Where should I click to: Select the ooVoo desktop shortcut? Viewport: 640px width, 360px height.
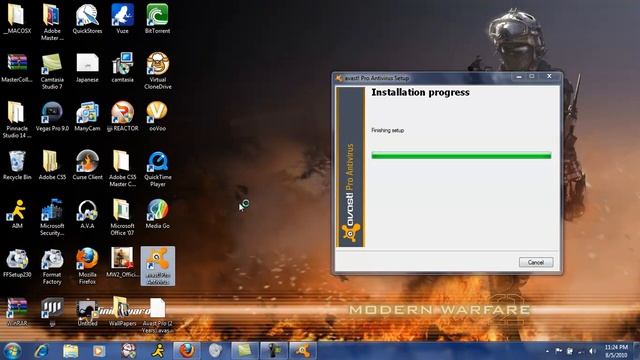(x=158, y=116)
